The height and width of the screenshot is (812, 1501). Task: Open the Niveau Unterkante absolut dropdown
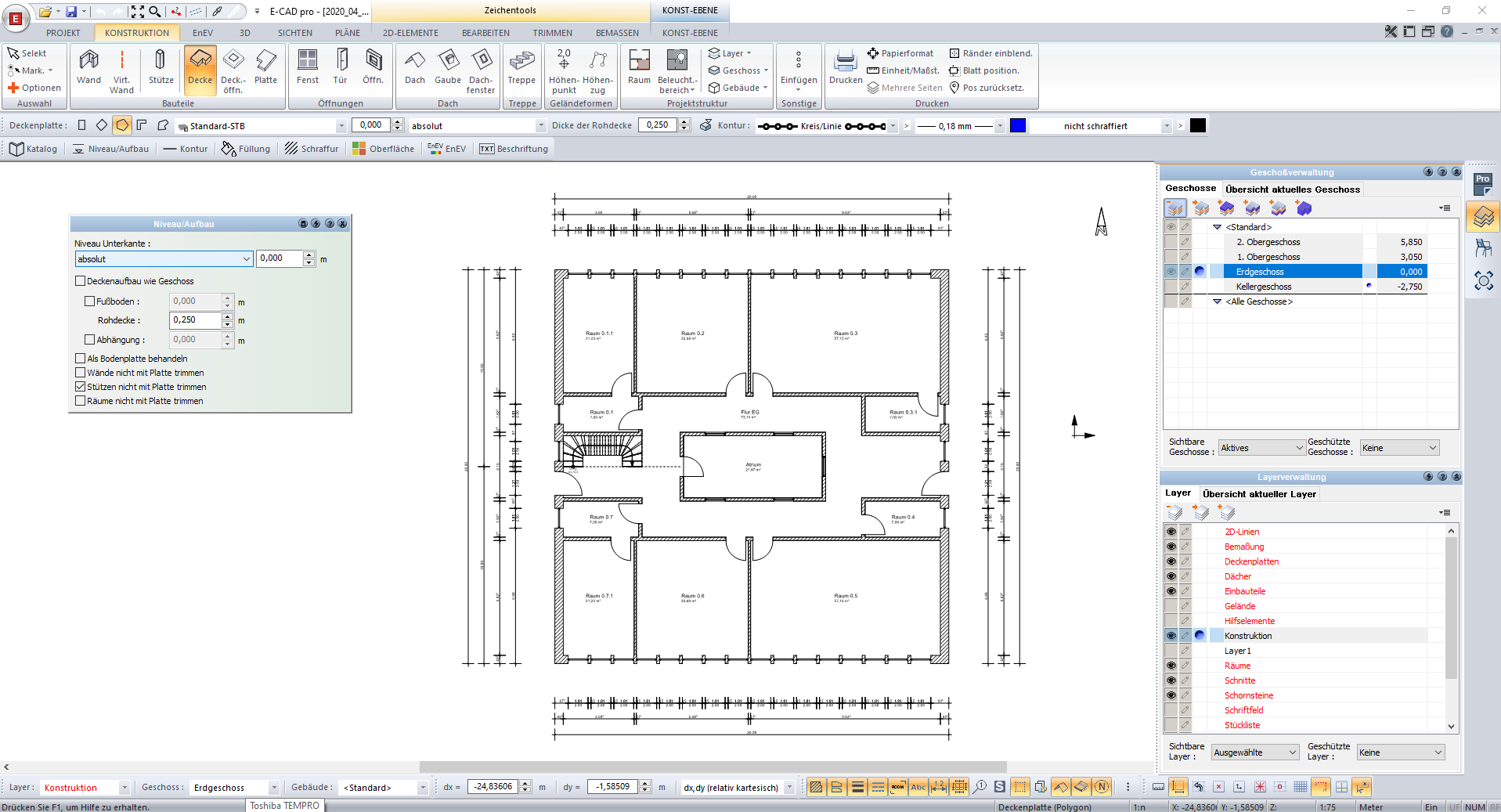click(x=247, y=258)
